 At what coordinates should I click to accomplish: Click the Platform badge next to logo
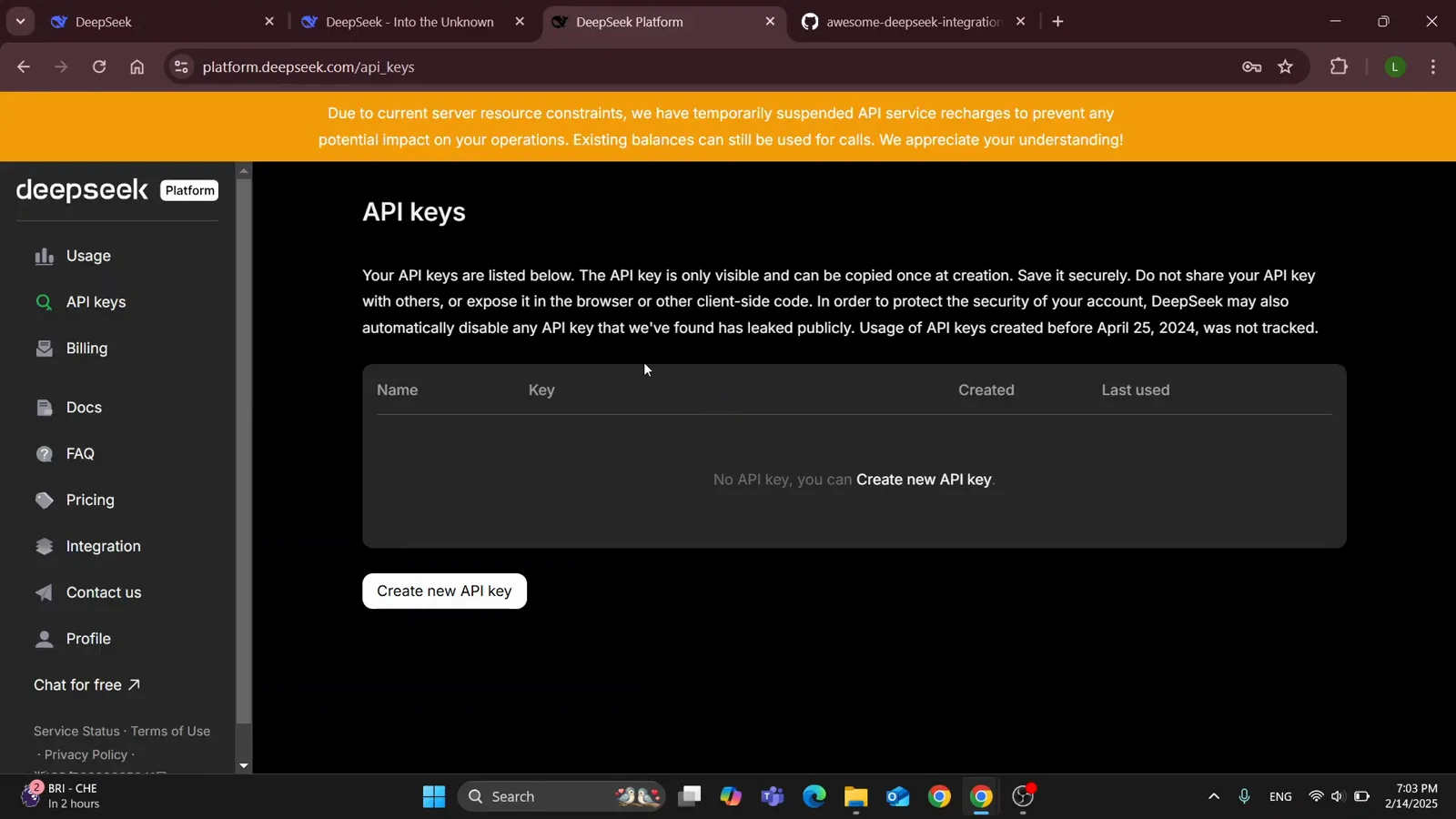189,191
